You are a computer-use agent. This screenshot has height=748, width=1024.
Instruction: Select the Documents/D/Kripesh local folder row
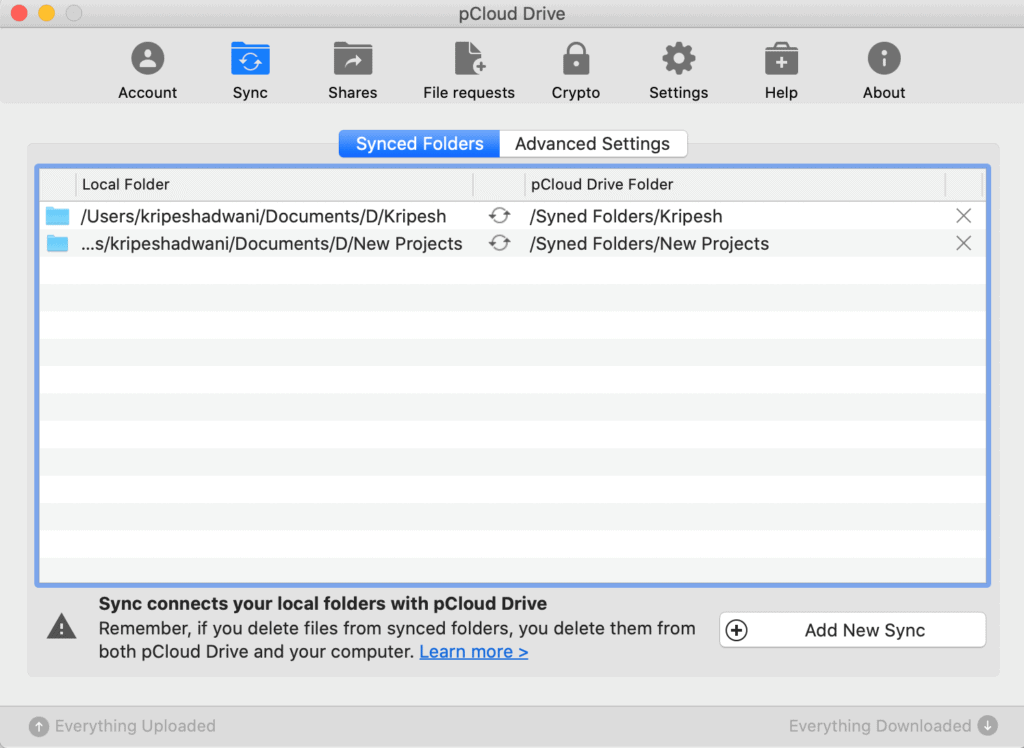tap(263, 216)
